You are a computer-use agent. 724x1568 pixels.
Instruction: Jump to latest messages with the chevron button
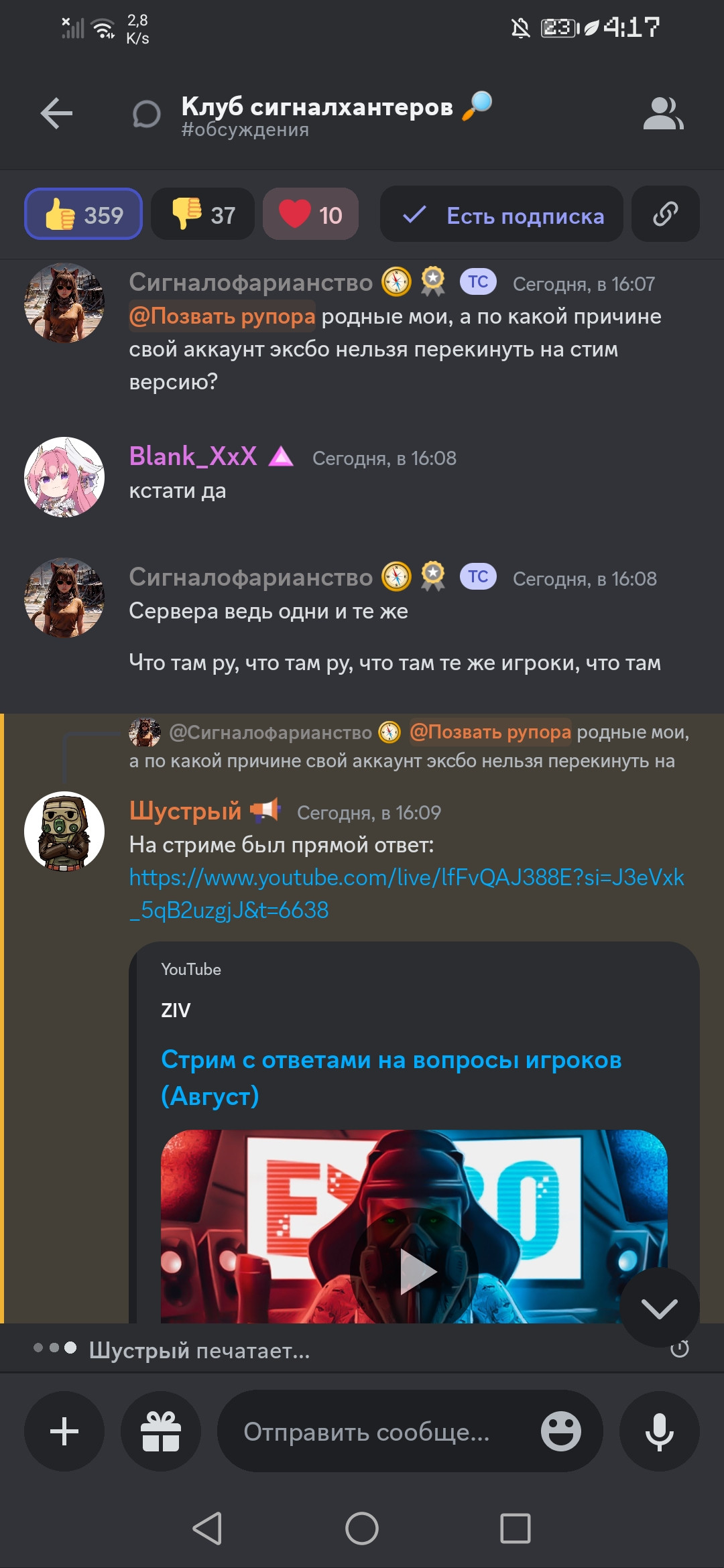click(x=660, y=1307)
